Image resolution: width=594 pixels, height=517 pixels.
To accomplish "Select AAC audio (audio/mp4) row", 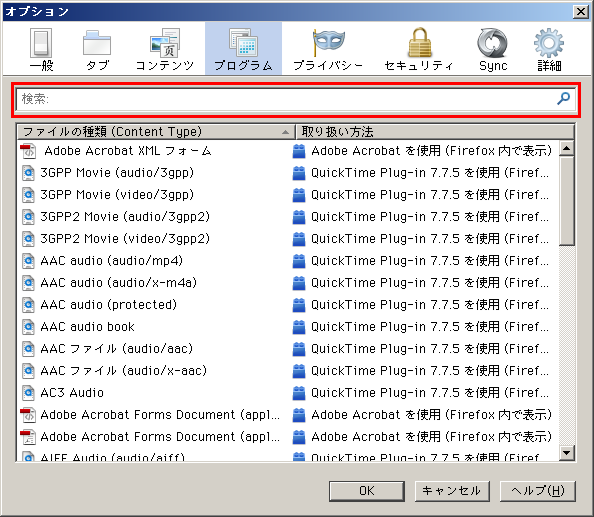I will 288,261.
